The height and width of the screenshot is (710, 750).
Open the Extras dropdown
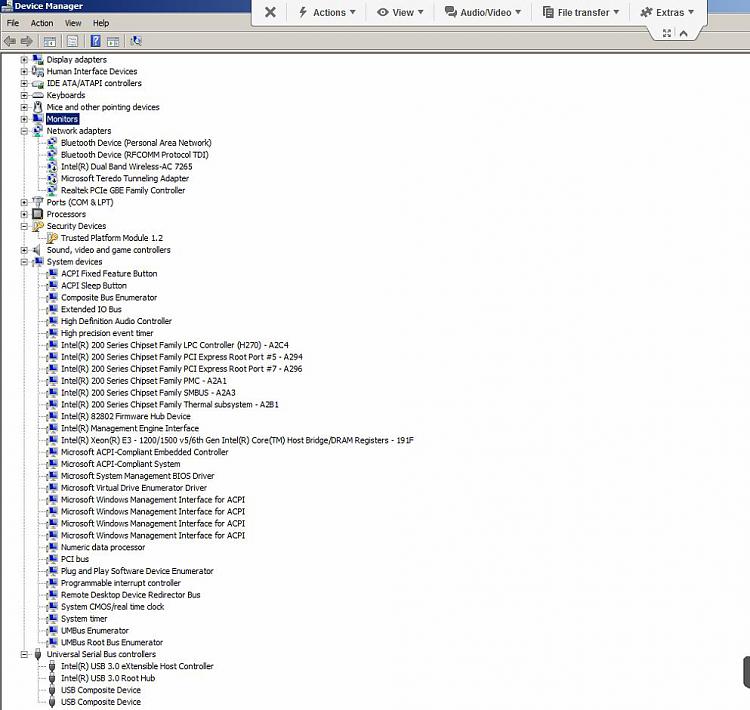pos(667,12)
